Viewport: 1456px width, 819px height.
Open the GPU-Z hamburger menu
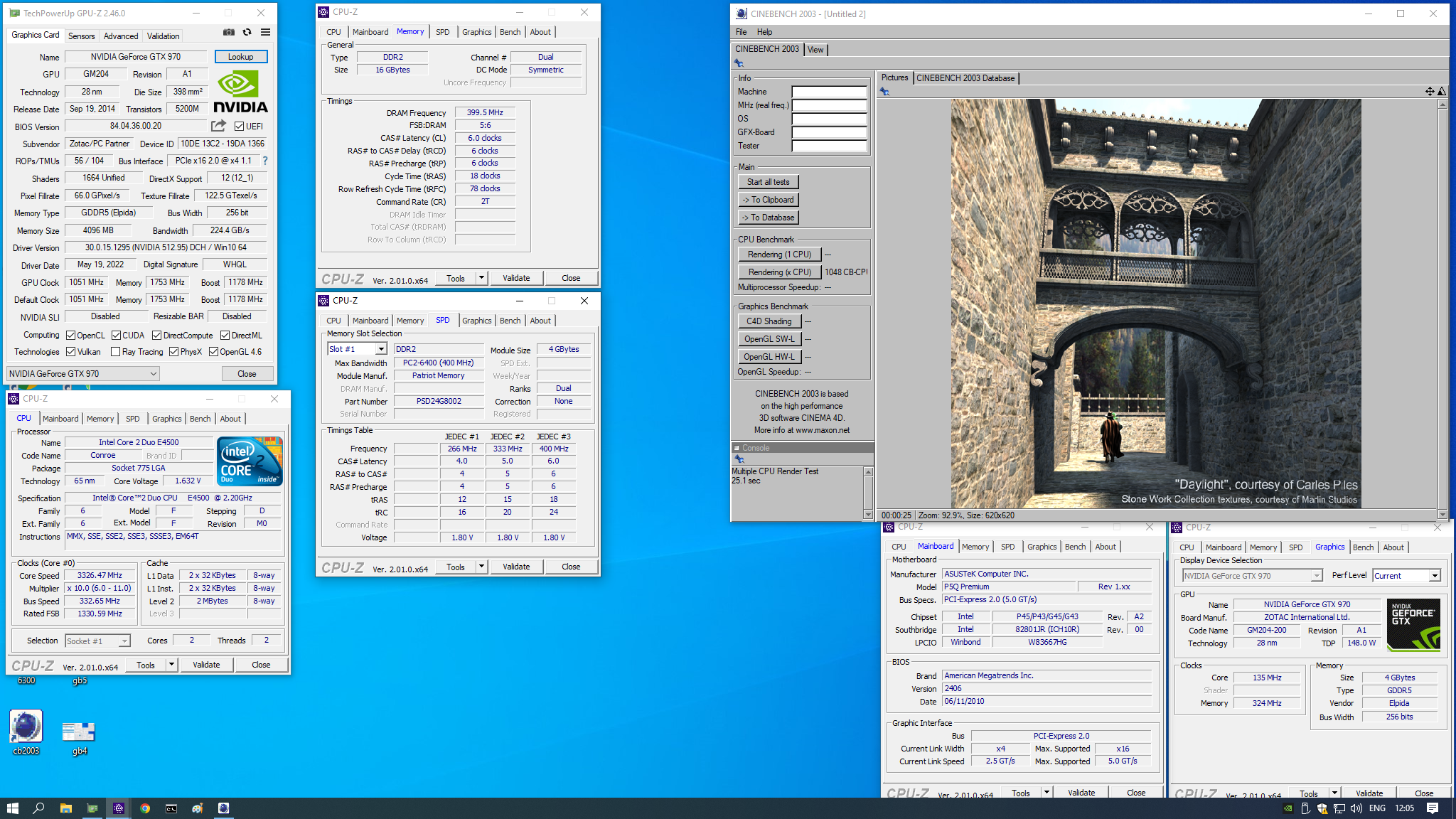coord(265,32)
